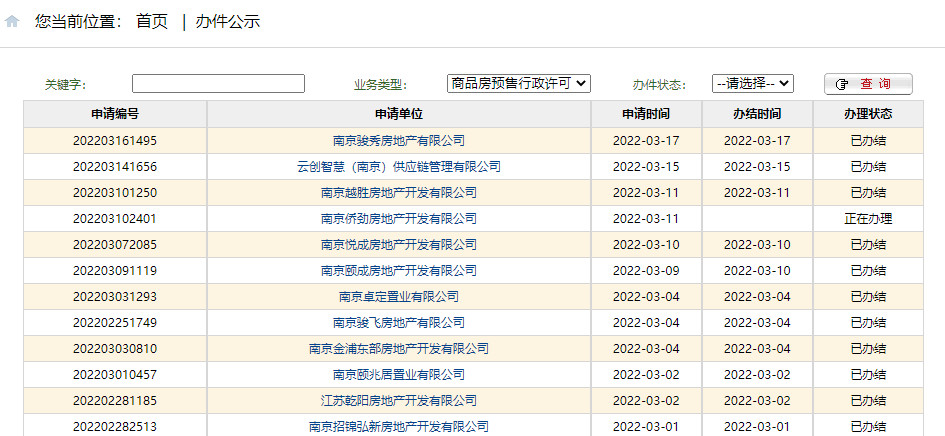Screen dimensions: 945x436
Task: Select application number 202202281185
Action: click(x=115, y=400)
